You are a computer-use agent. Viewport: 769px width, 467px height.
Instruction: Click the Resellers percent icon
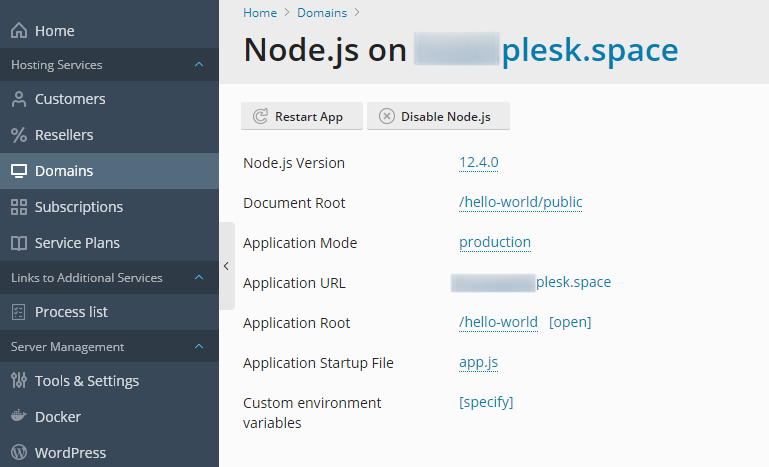click(19, 135)
